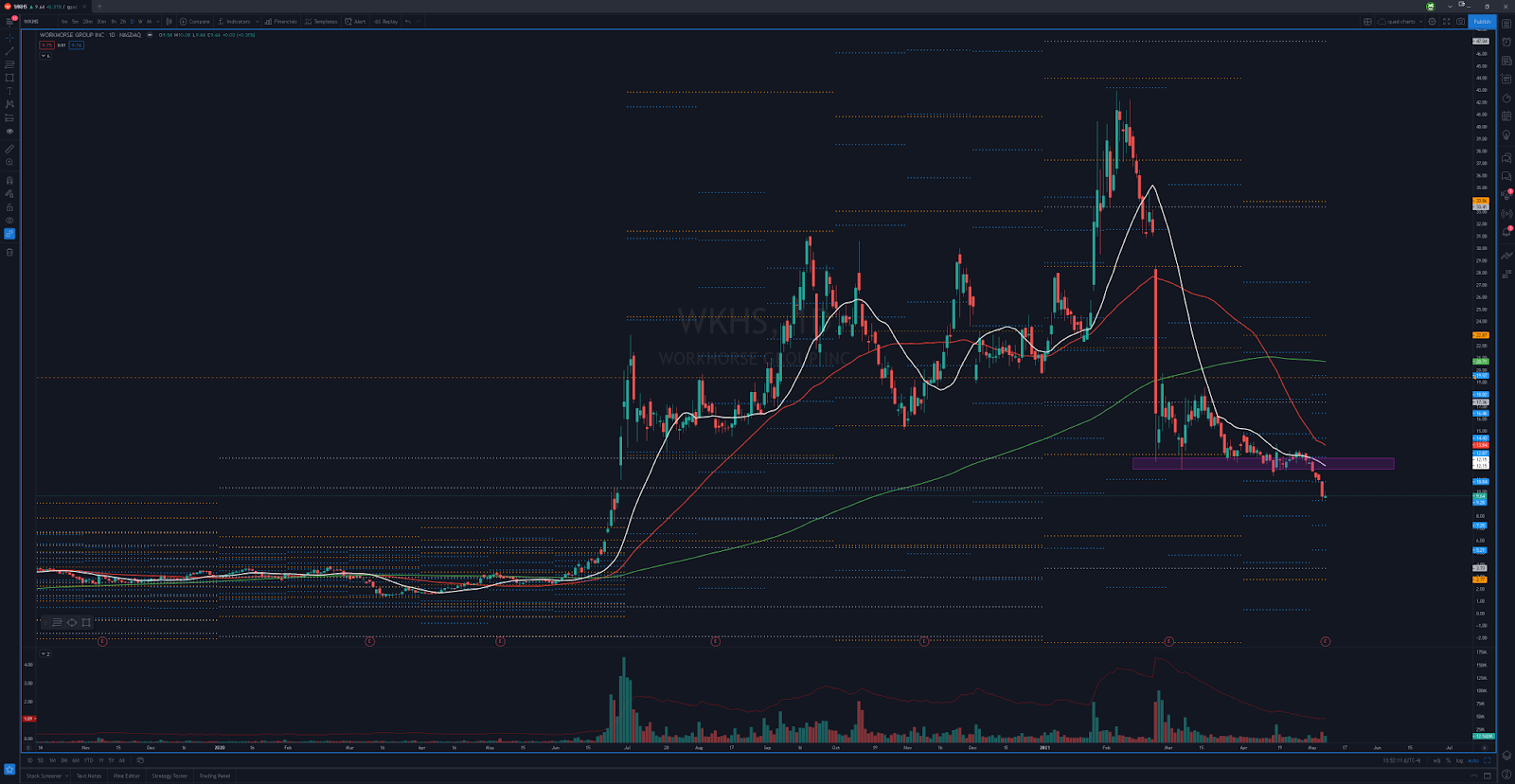Select the crosshair cursor tool
The width and height of the screenshot is (1515, 784).
9,38
